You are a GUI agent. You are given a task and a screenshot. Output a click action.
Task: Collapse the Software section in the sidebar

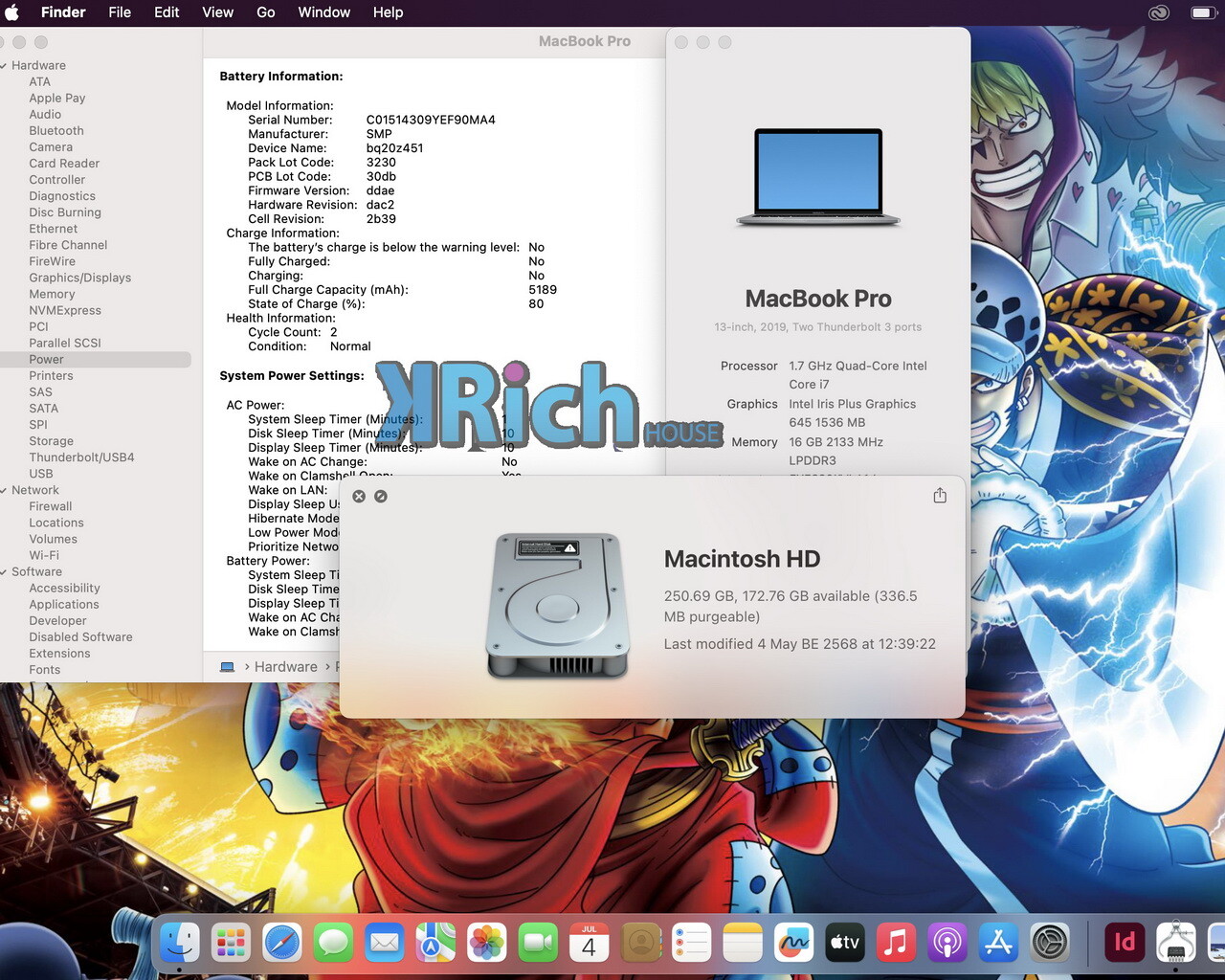[x=5, y=572]
